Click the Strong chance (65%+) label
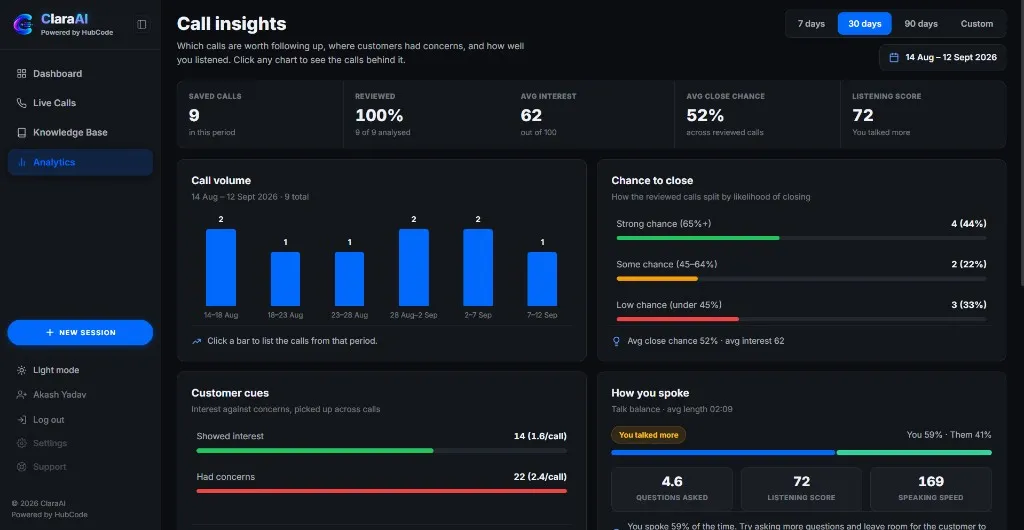This screenshot has width=1024, height=530. click(x=664, y=224)
